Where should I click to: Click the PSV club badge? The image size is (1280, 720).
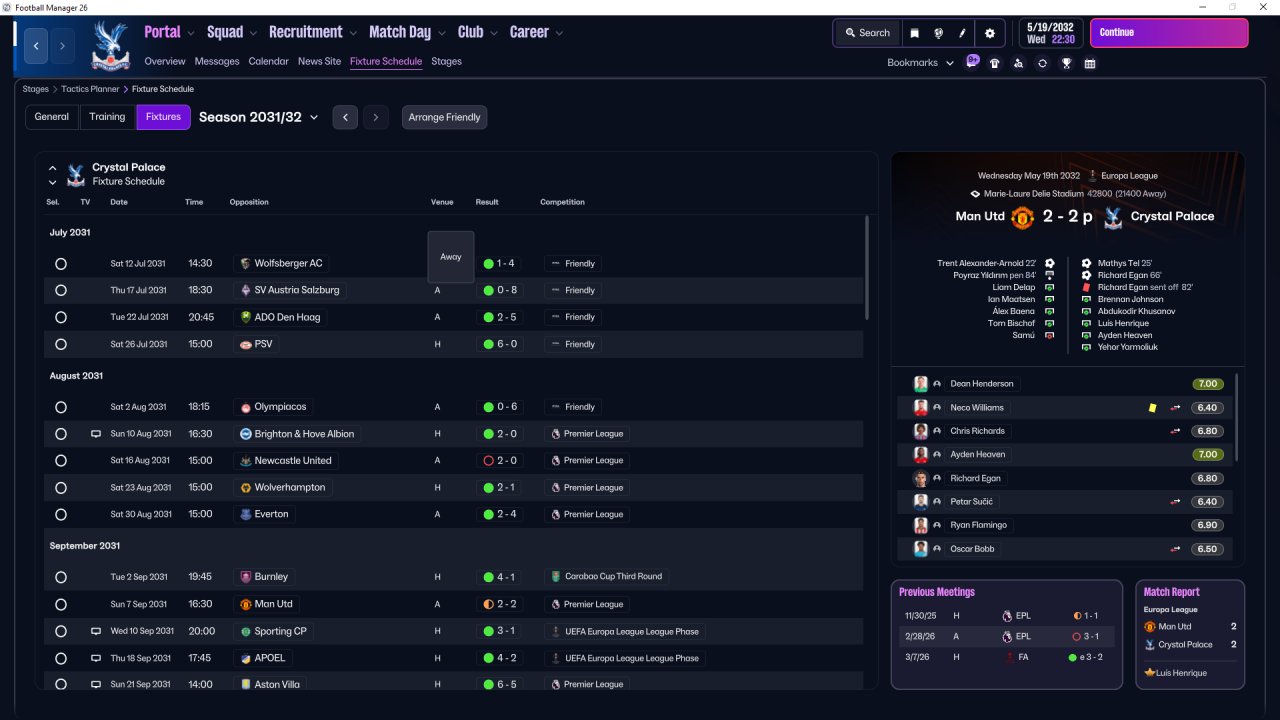point(245,344)
